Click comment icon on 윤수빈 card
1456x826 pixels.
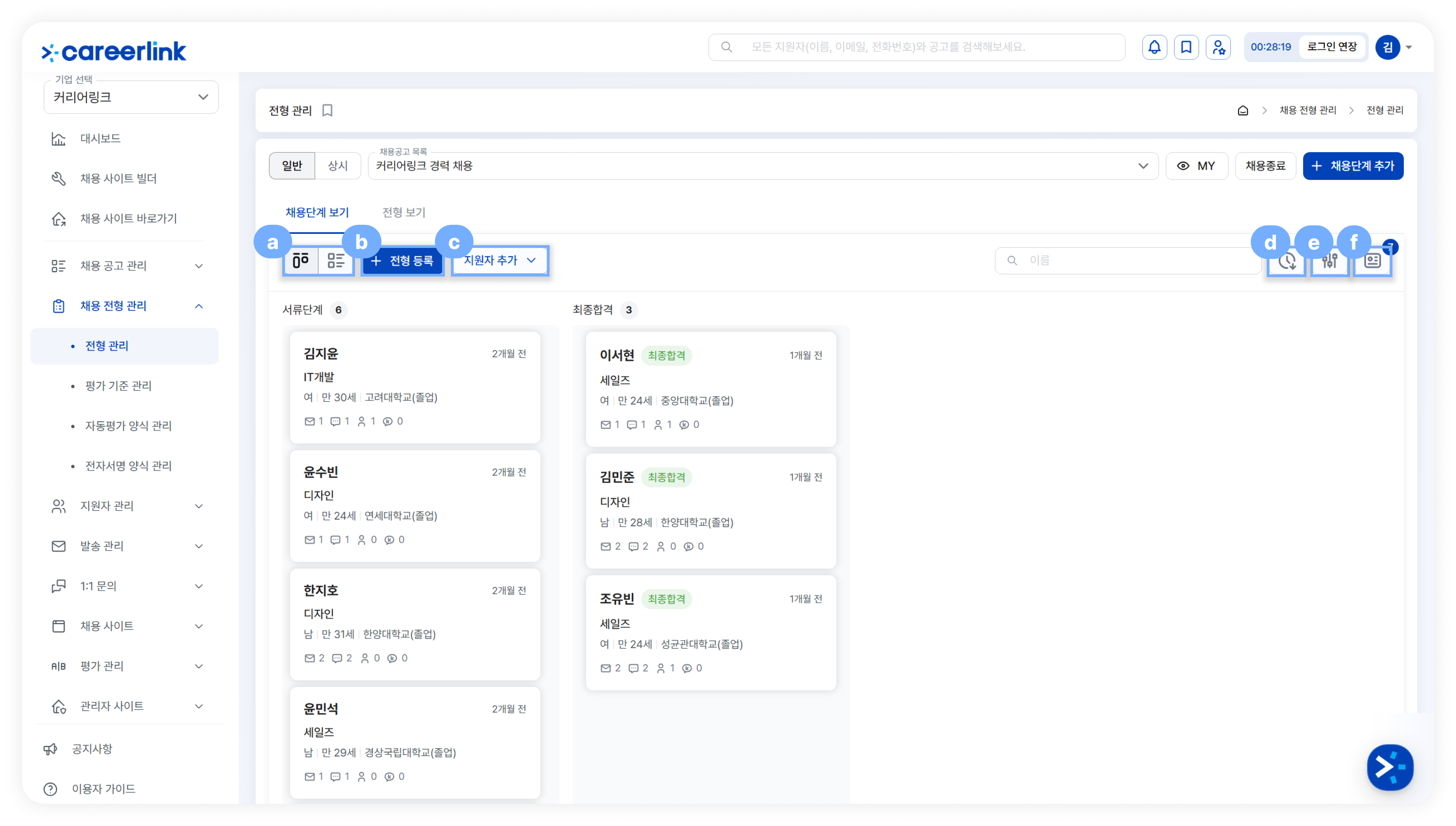point(336,540)
